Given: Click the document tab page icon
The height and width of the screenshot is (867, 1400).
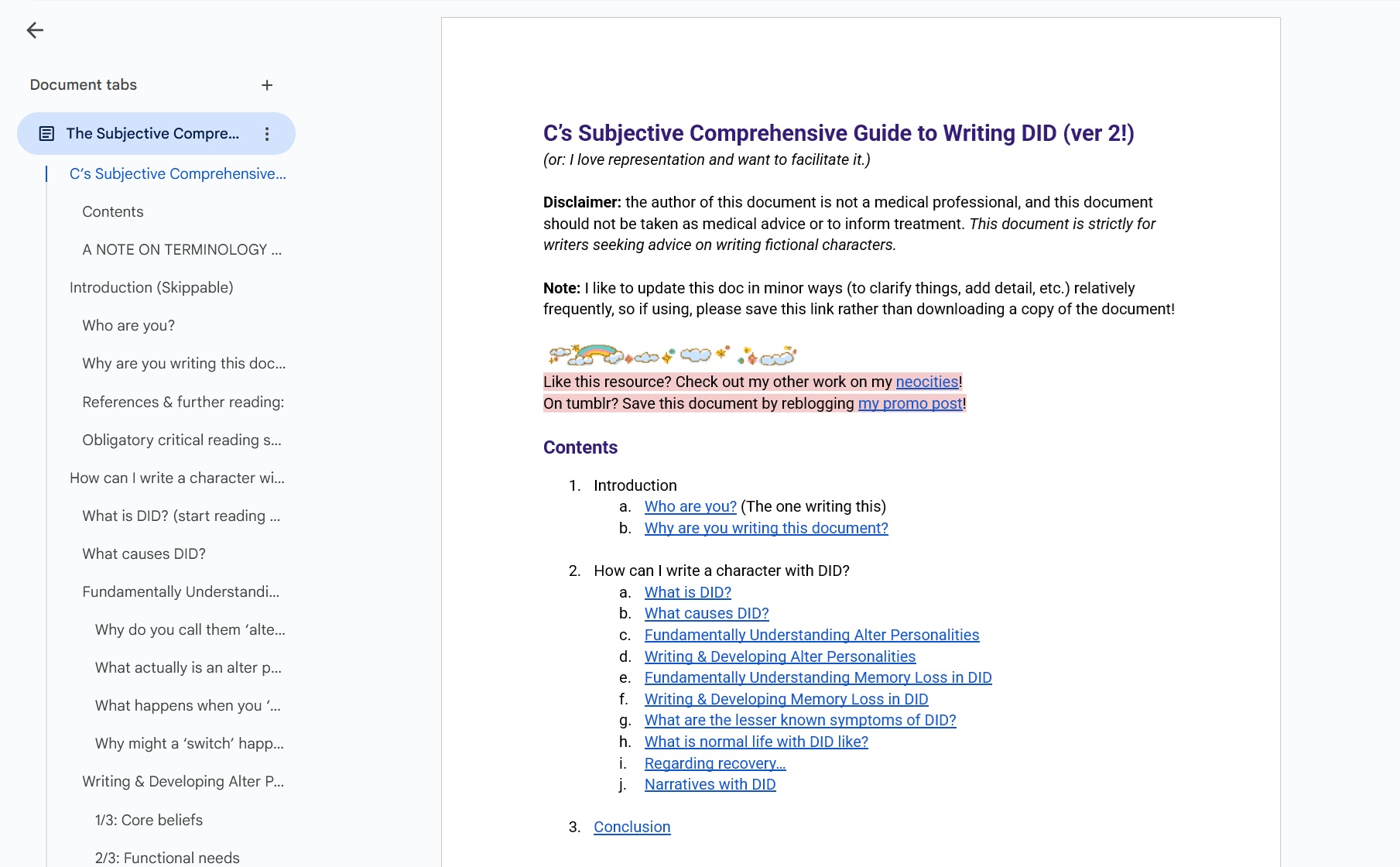Looking at the screenshot, I should pos(46,134).
